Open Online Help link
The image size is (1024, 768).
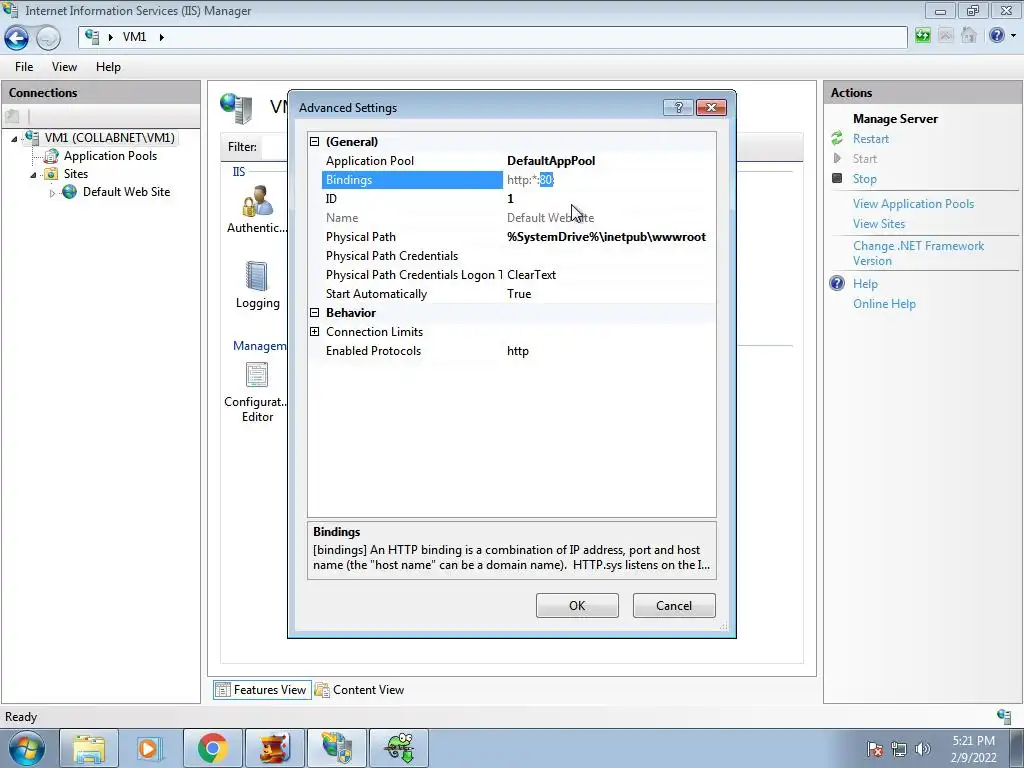pyautogui.click(x=884, y=304)
